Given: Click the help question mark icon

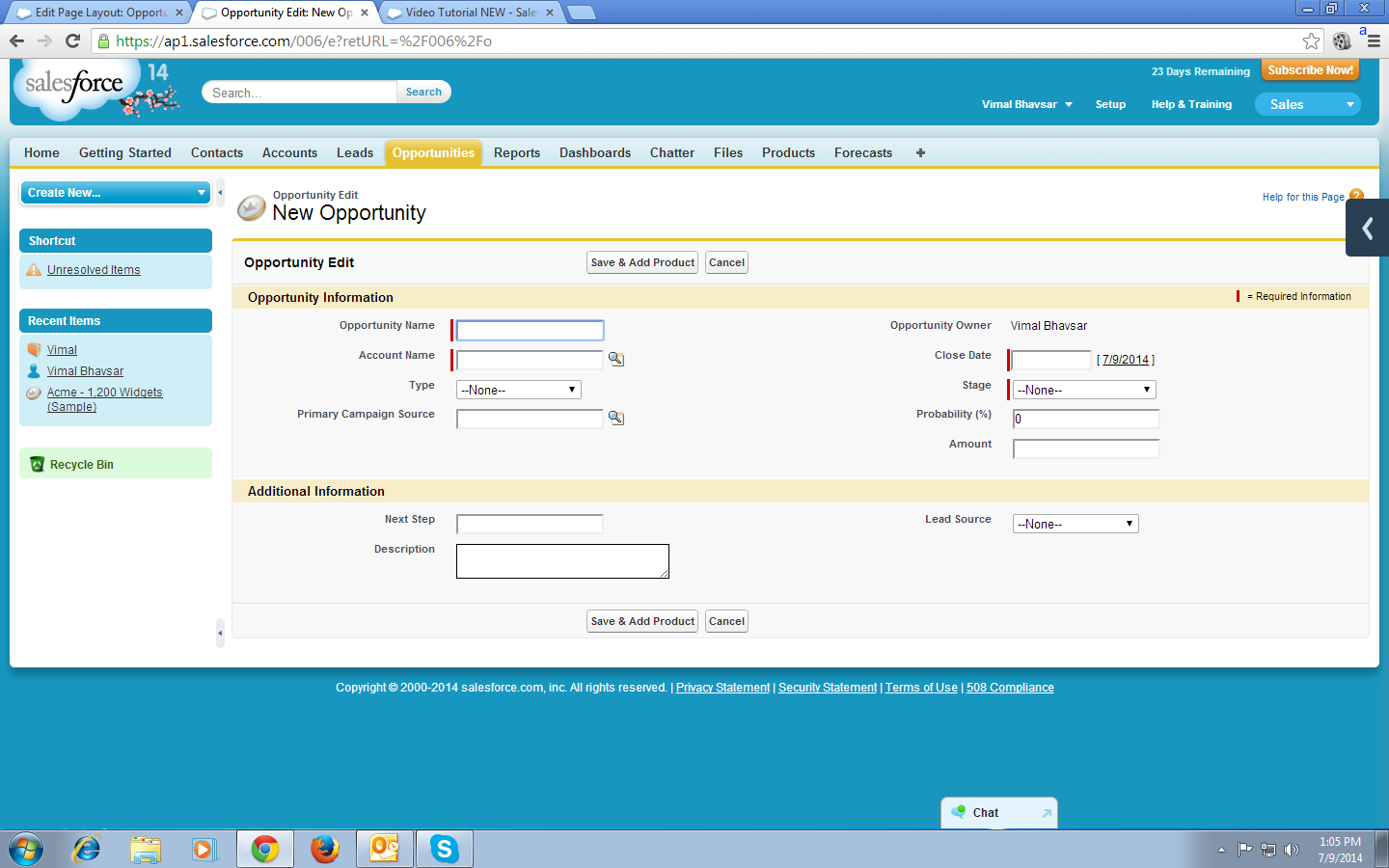Looking at the screenshot, I should (x=1356, y=195).
